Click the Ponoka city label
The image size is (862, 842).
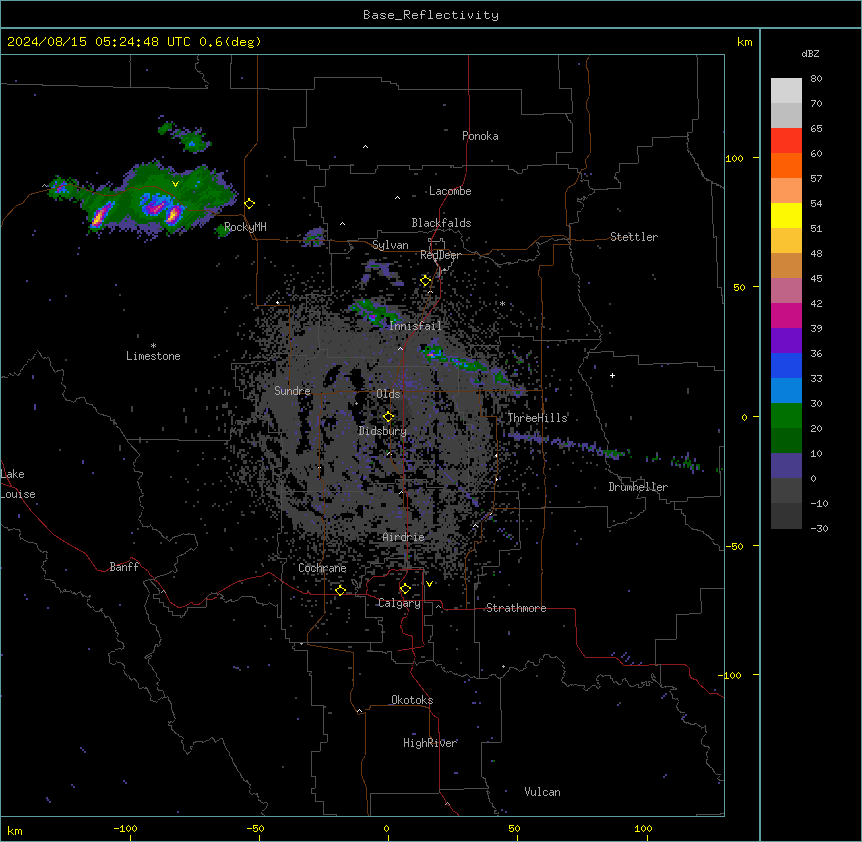pos(480,136)
